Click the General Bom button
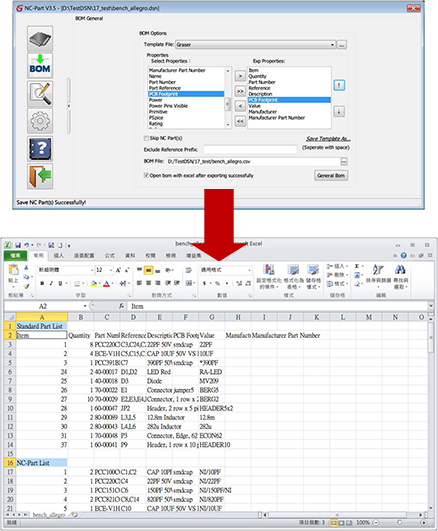The width and height of the screenshot is (438, 531). click(x=331, y=175)
